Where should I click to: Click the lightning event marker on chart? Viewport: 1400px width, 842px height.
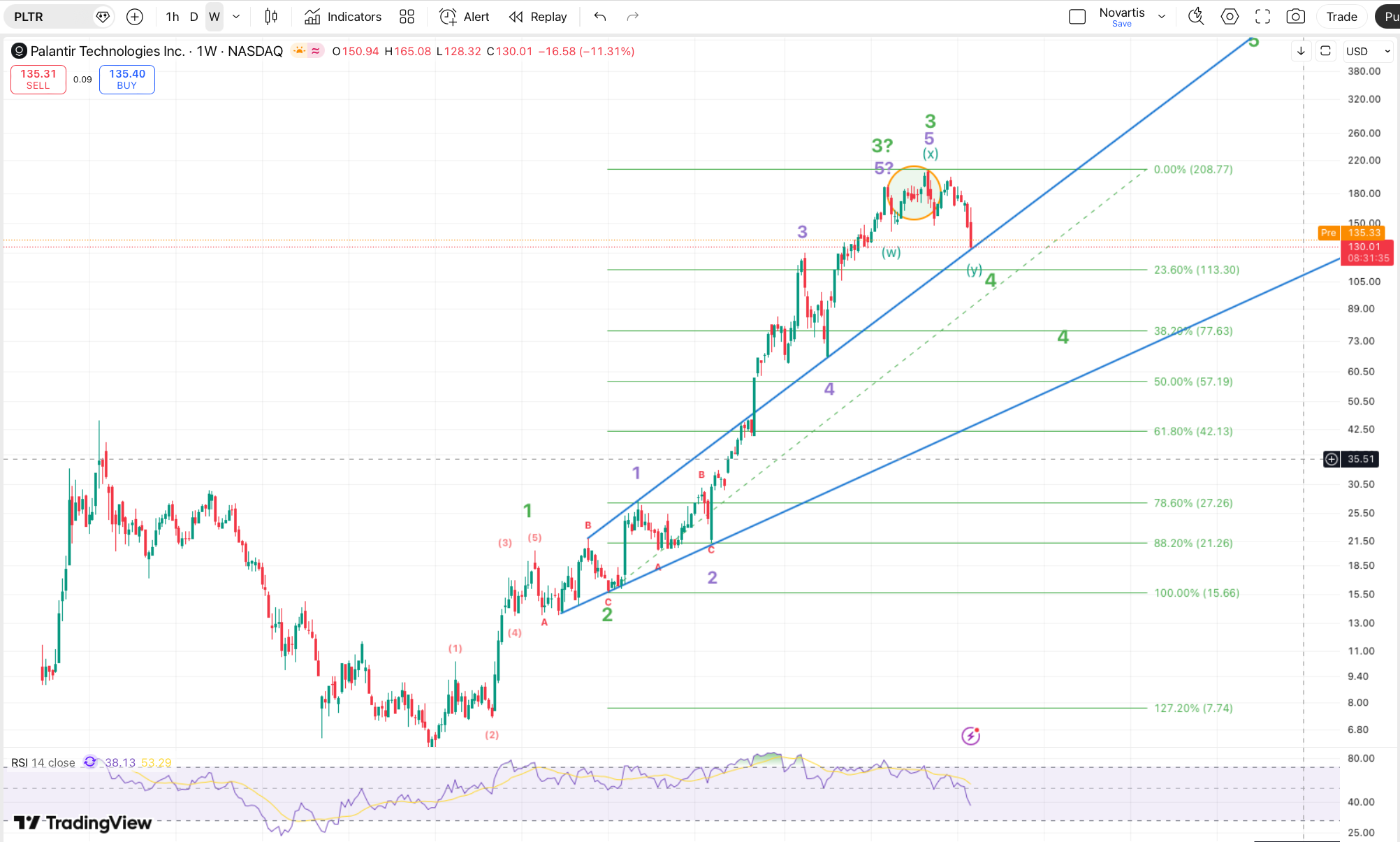(970, 735)
